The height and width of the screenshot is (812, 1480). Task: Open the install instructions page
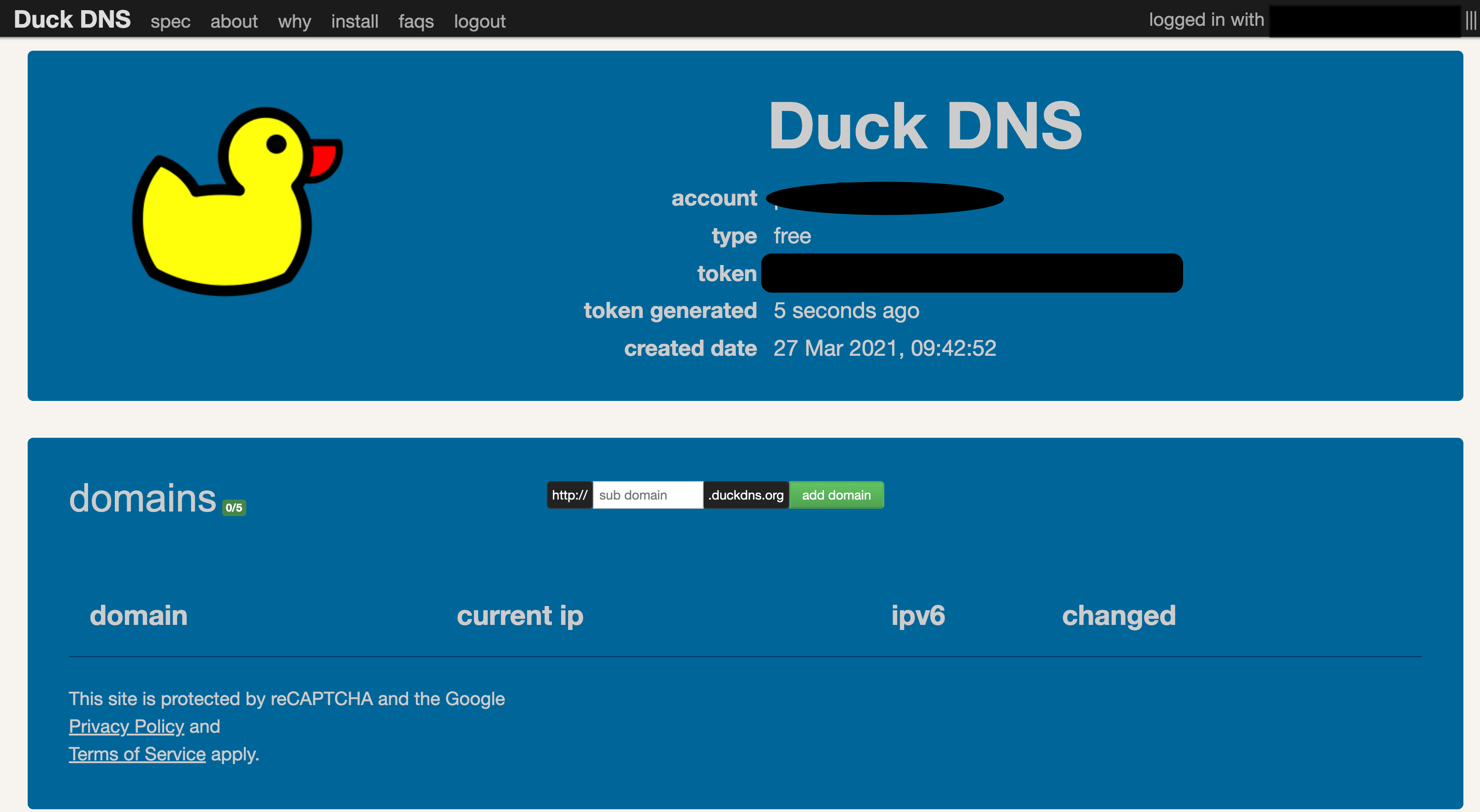coord(355,21)
